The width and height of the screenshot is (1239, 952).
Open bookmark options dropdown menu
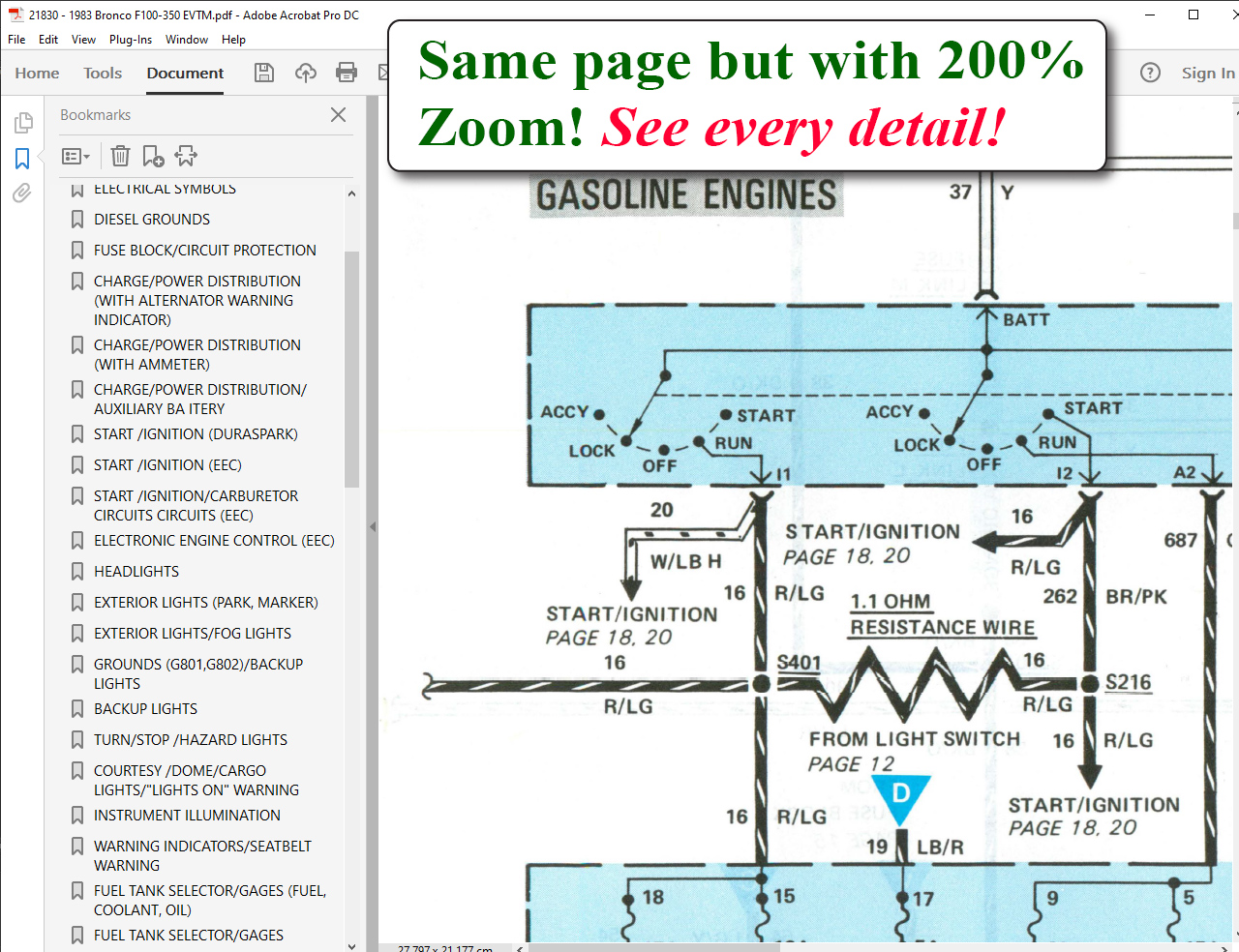coord(76,156)
